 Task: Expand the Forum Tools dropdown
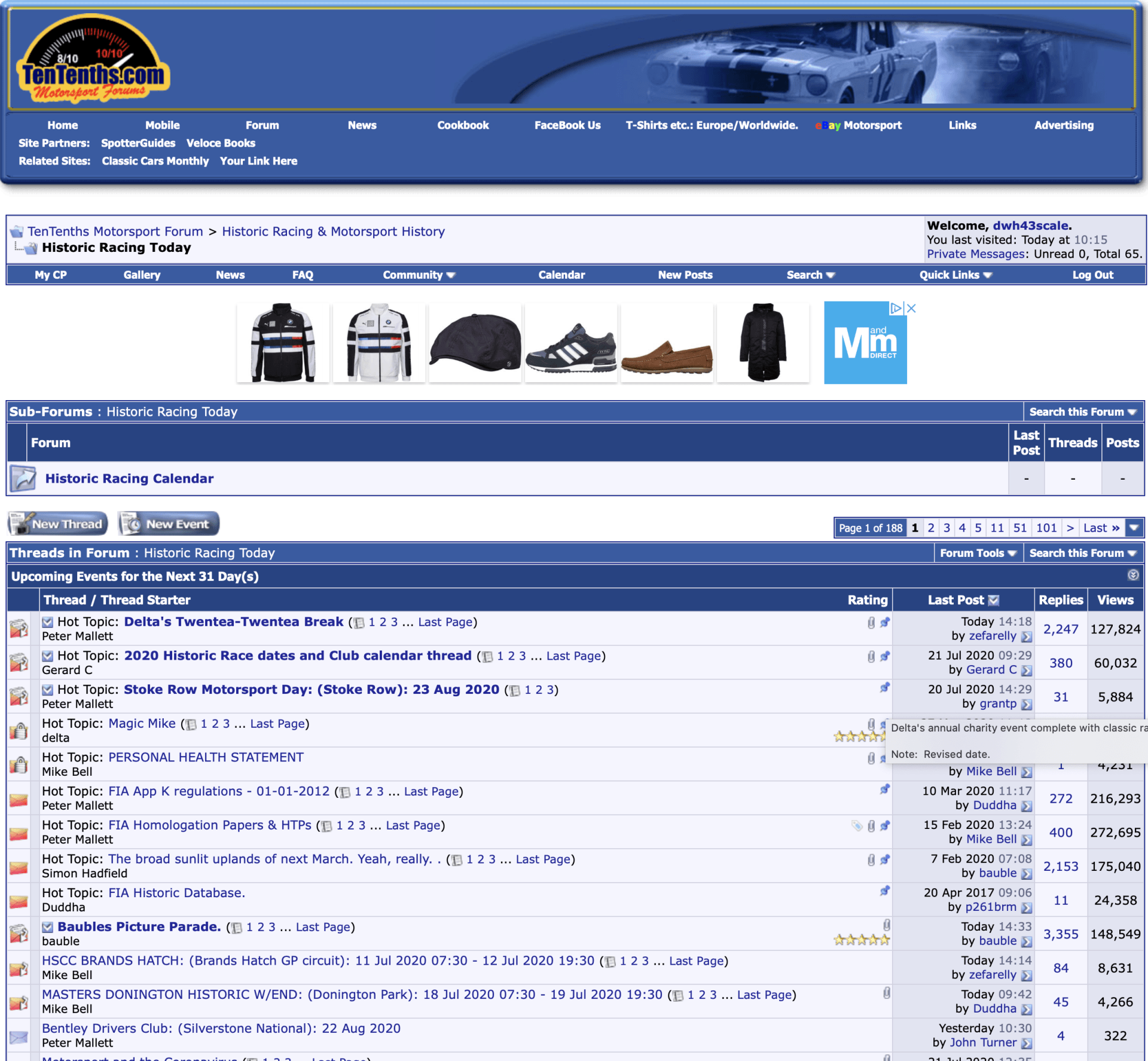[978, 553]
